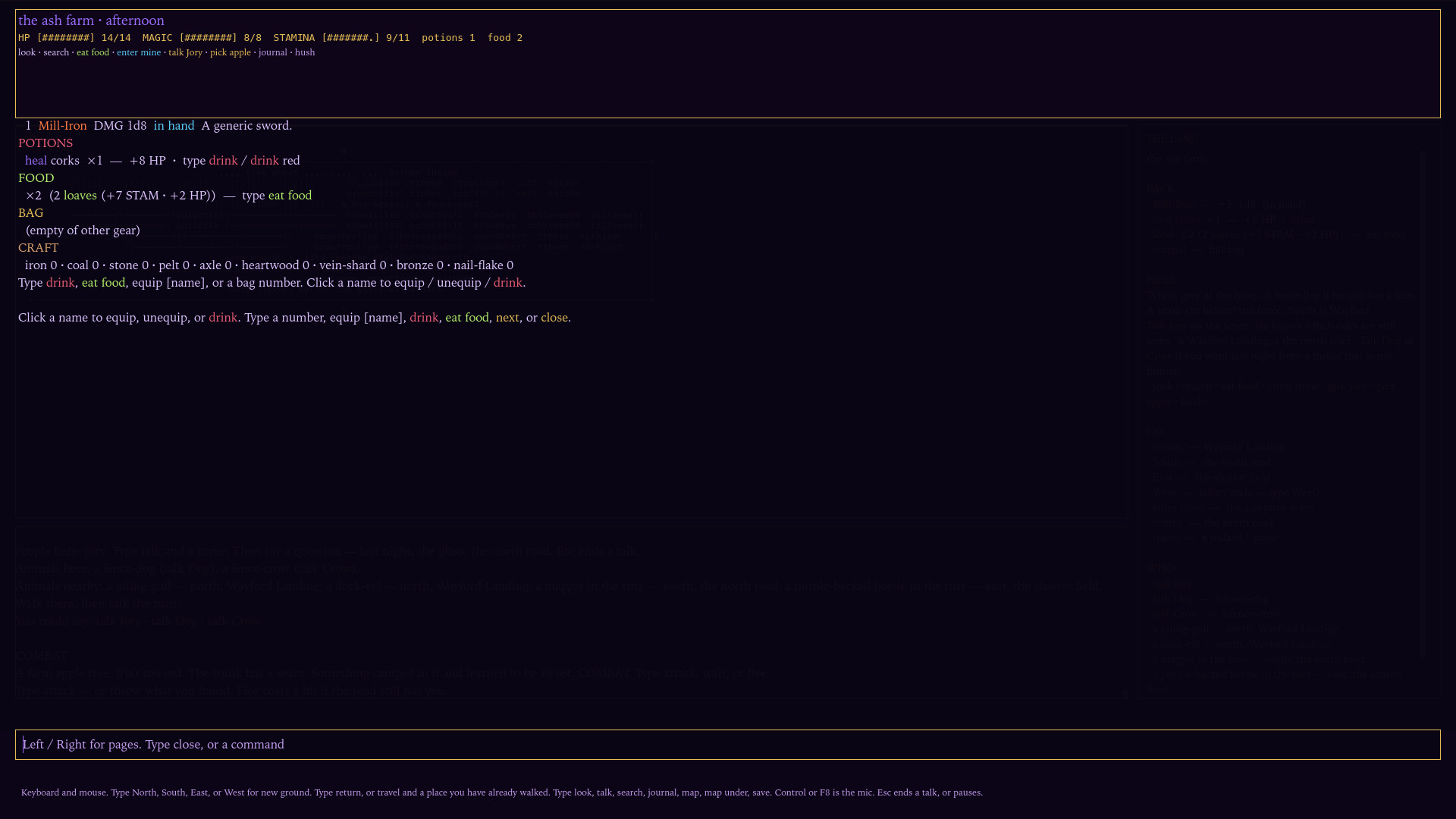Click 'eat food' in the FOOD loaves row
The height and width of the screenshot is (819, 1456).
point(290,196)
